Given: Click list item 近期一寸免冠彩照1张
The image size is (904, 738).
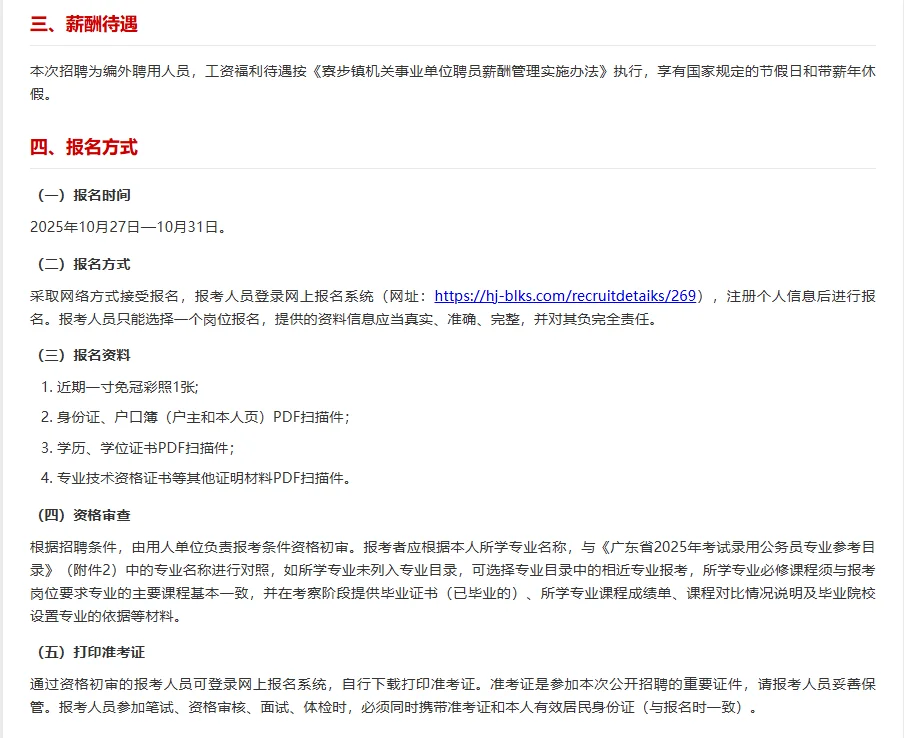Looking at the screenshot, I should tap(120, 387).
